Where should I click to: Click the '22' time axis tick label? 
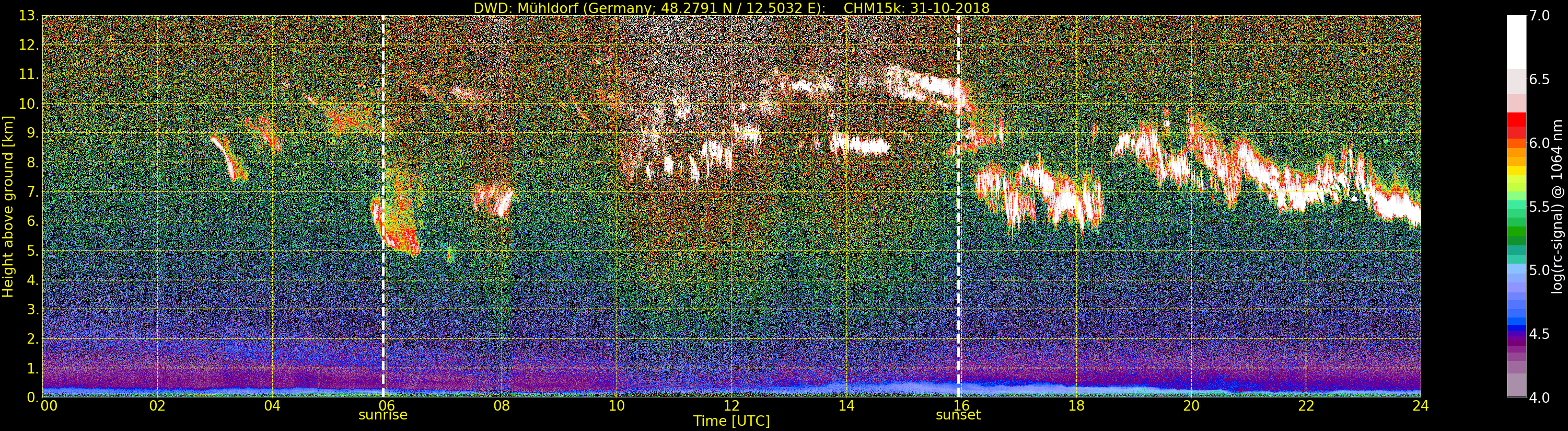point(1306,405)
